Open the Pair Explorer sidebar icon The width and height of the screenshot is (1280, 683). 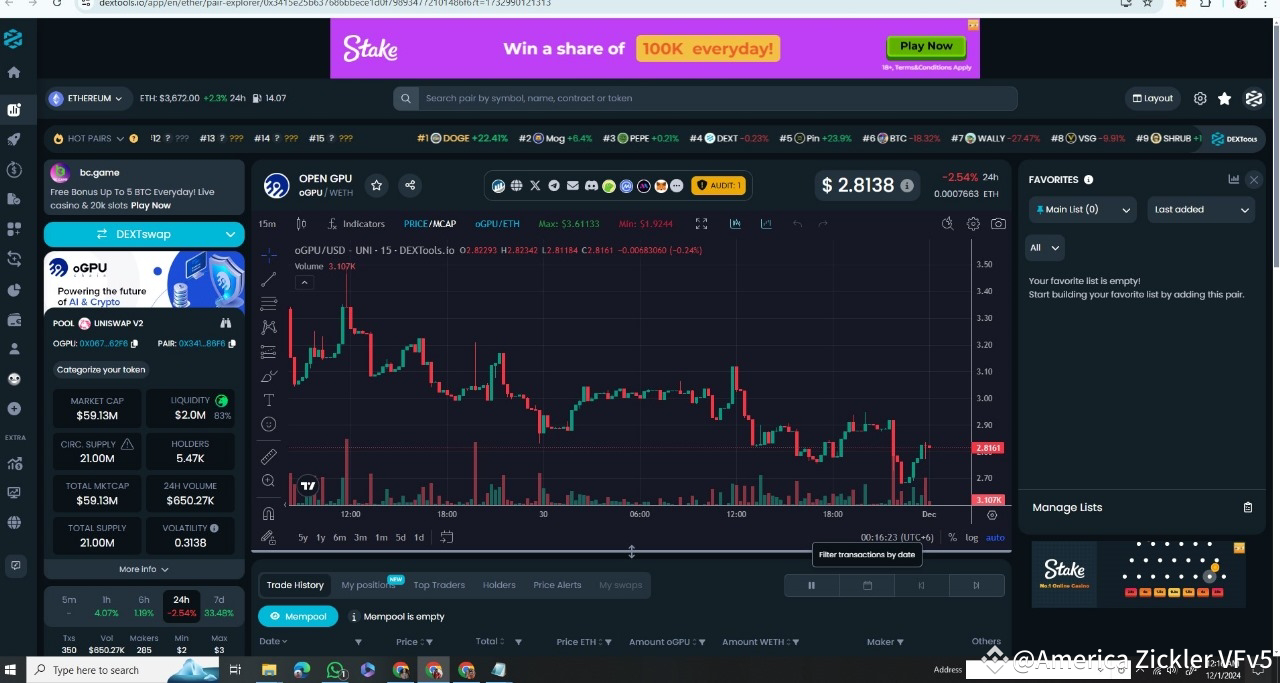[14, 110]
